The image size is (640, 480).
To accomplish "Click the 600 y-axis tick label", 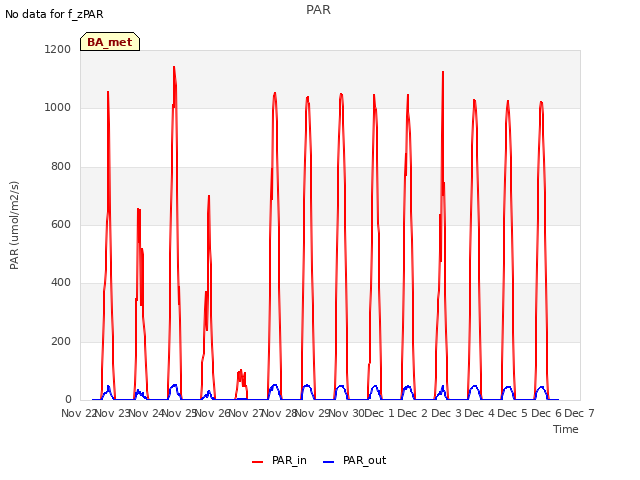I will (x=61, y=224).
